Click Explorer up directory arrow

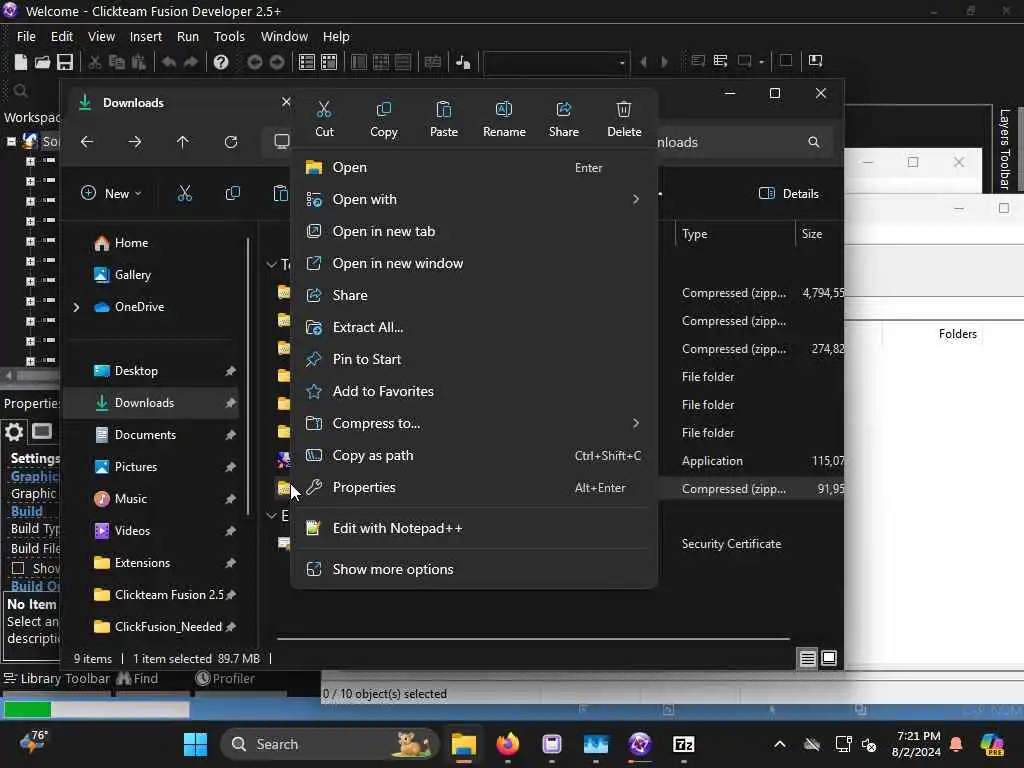[x=183, y=142]
